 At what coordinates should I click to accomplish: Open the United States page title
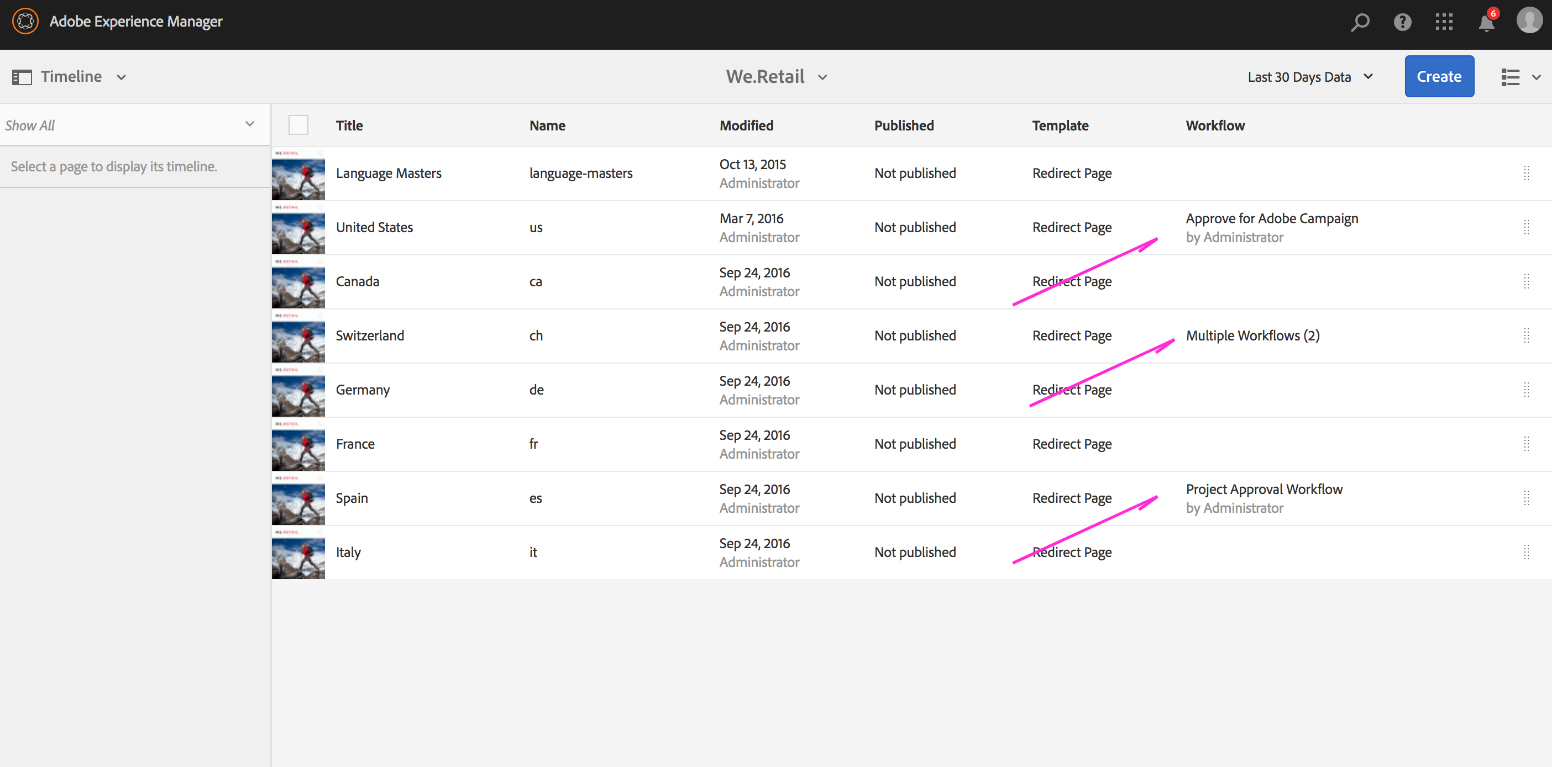[x=374, y=227]
